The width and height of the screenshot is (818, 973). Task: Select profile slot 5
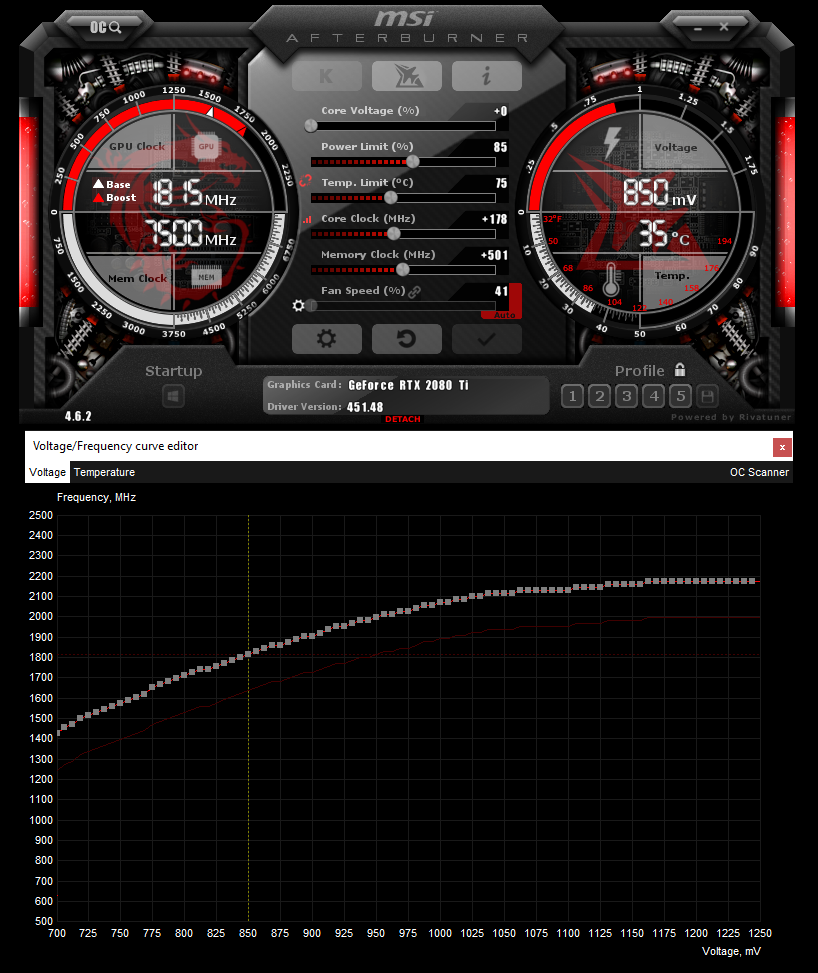[x=681, y=396]
